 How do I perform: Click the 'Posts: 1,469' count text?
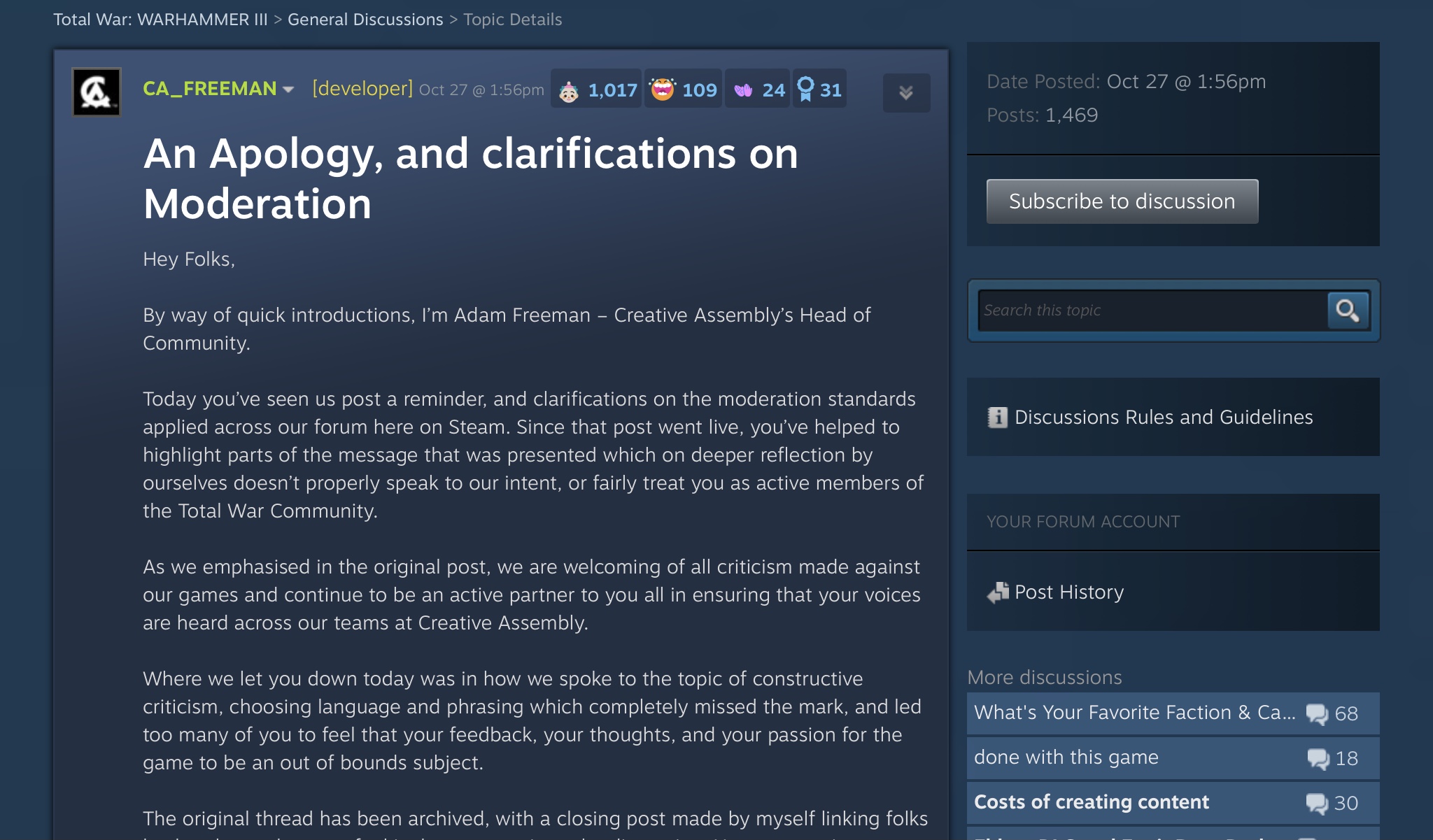coord(1043,115)
